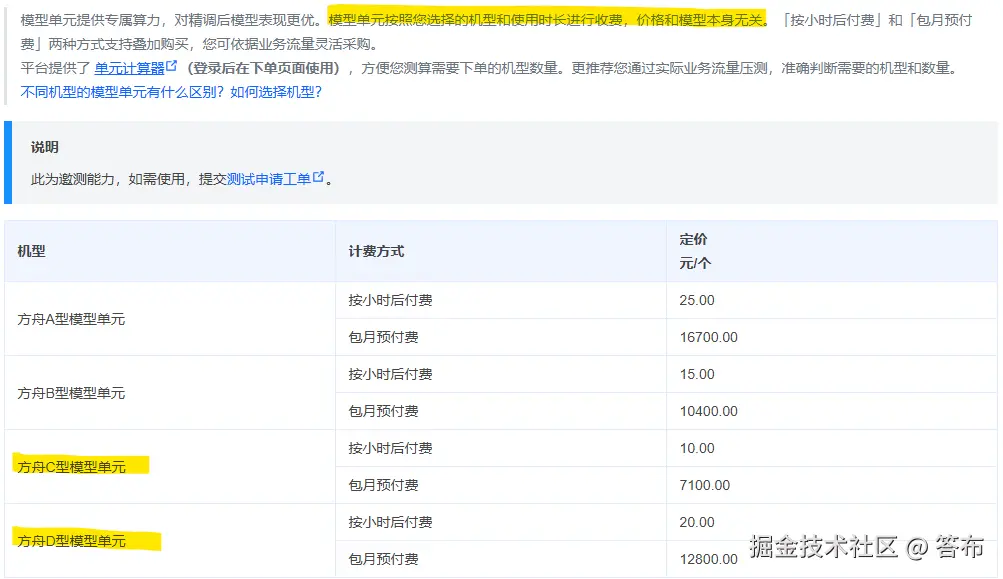The image size is (1003, 579).
Task: Select the 说明 heading text
Action: 45,147
